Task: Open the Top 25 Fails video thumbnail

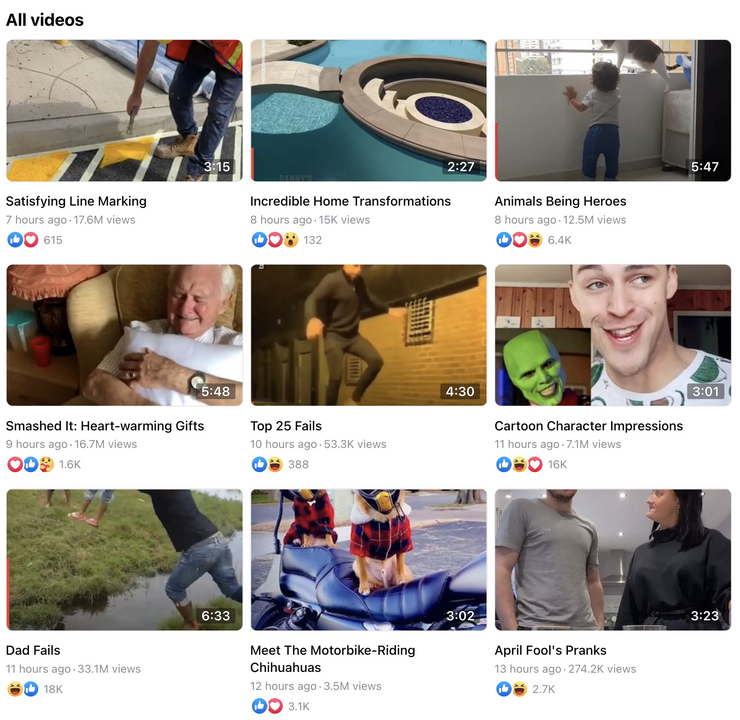Action: pos(369,335)
